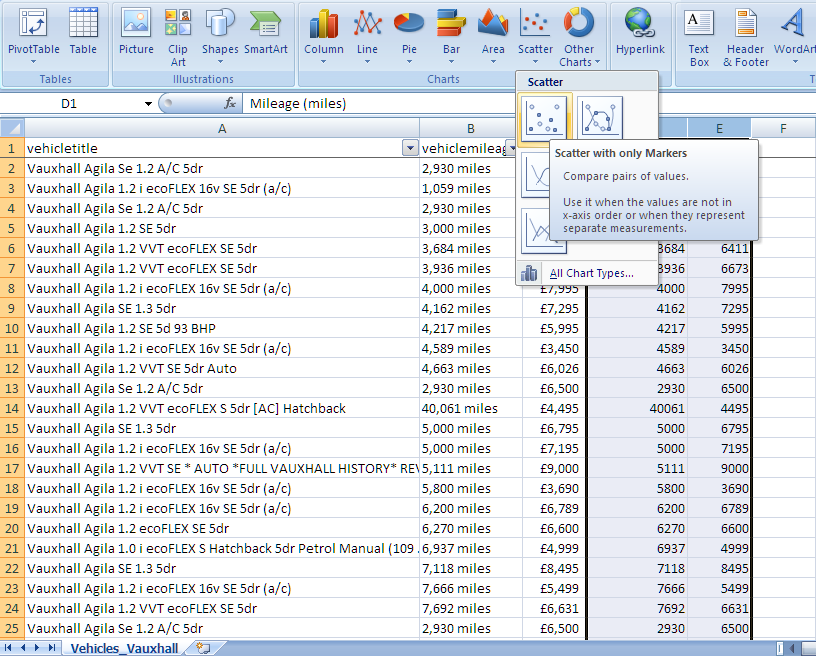Viewport: 816px width, 656px height.
Task: Click the Table icon in Tables group
Action: [x=83, y=34]
